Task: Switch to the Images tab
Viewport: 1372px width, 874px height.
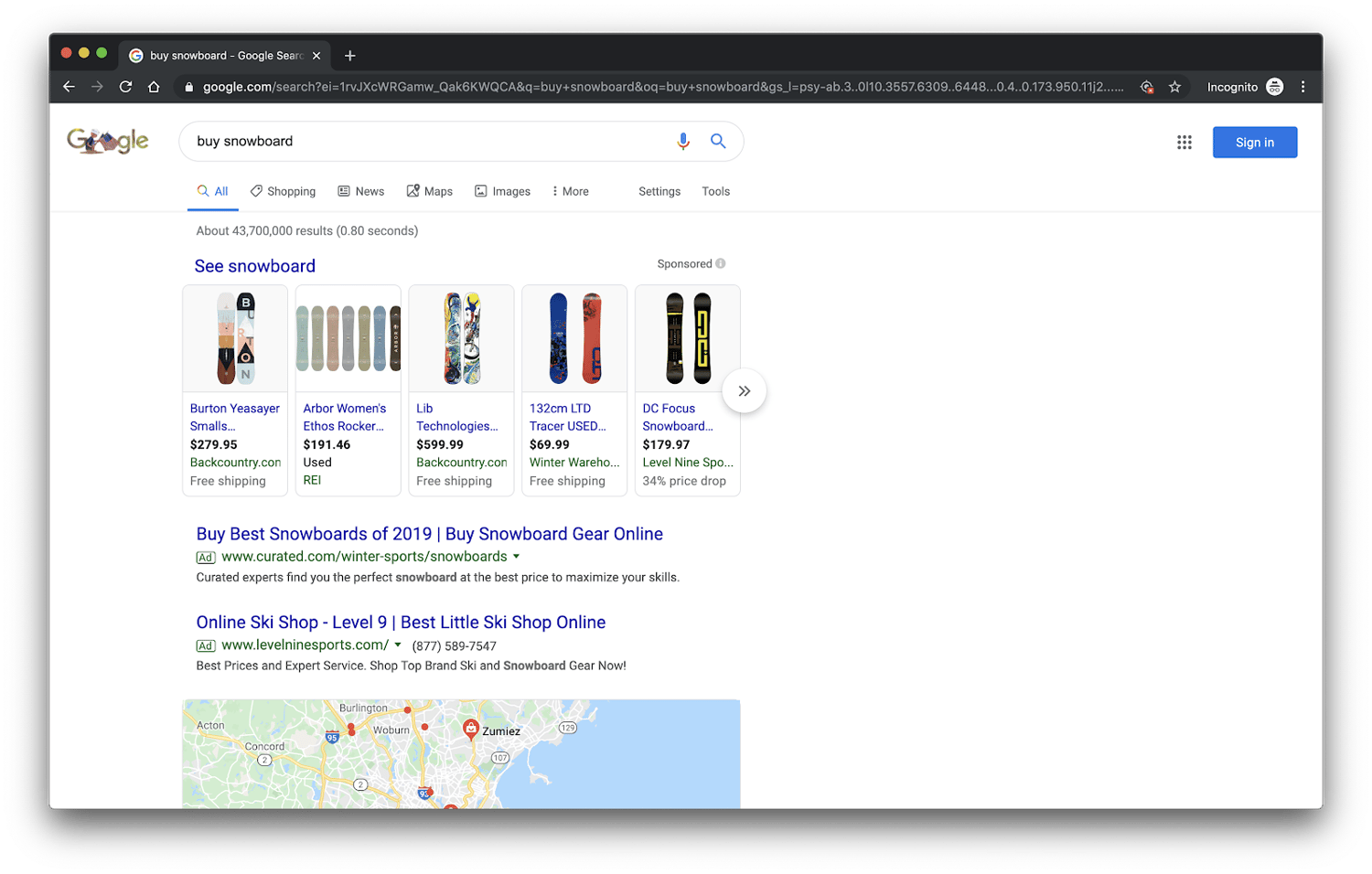Action: pyautogui.click(x=502, y=191)
